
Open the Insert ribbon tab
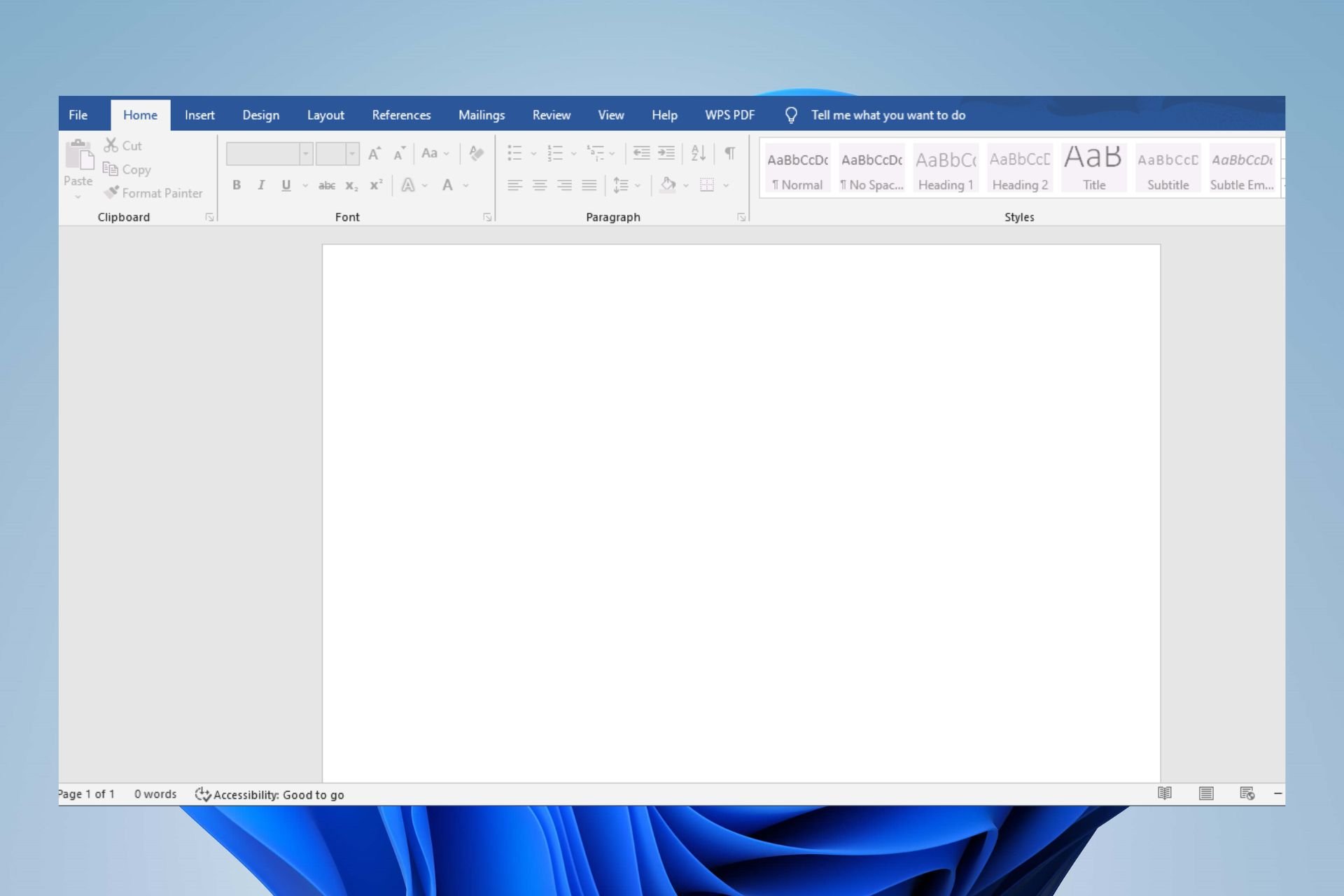click(199, 115)
